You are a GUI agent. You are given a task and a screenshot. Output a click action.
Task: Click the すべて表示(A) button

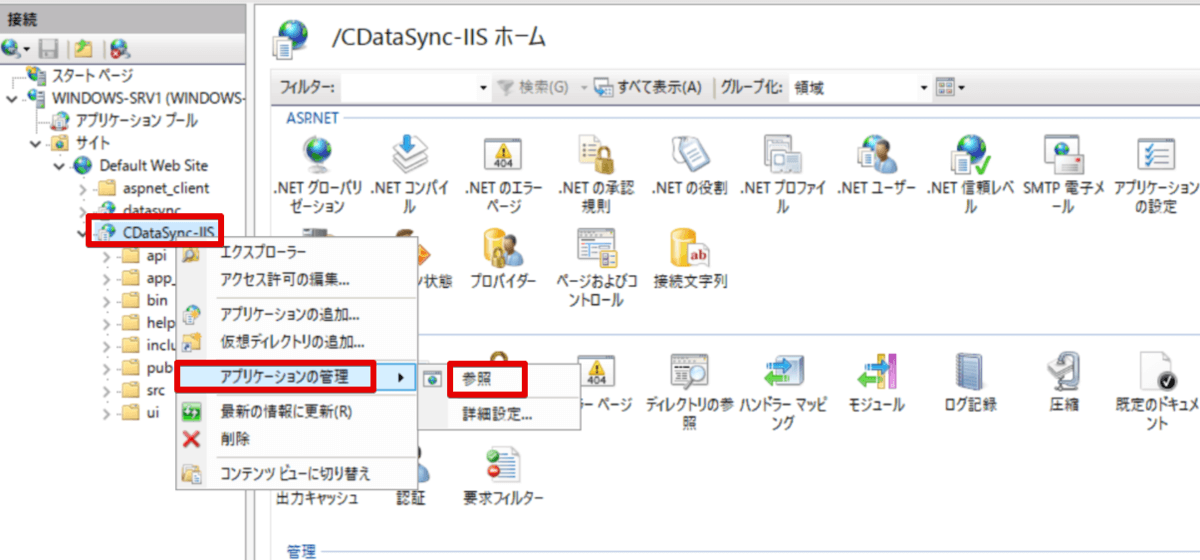point(648,88)
